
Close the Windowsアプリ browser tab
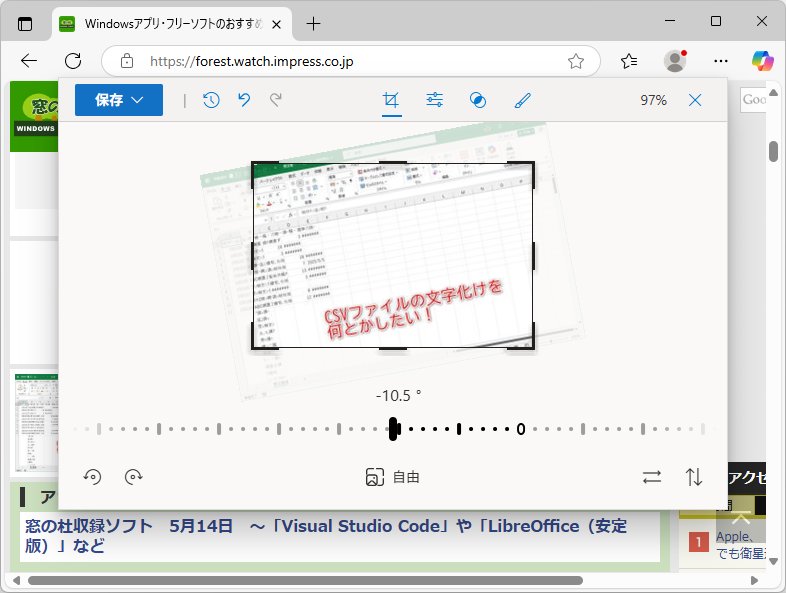click(276, 24)
